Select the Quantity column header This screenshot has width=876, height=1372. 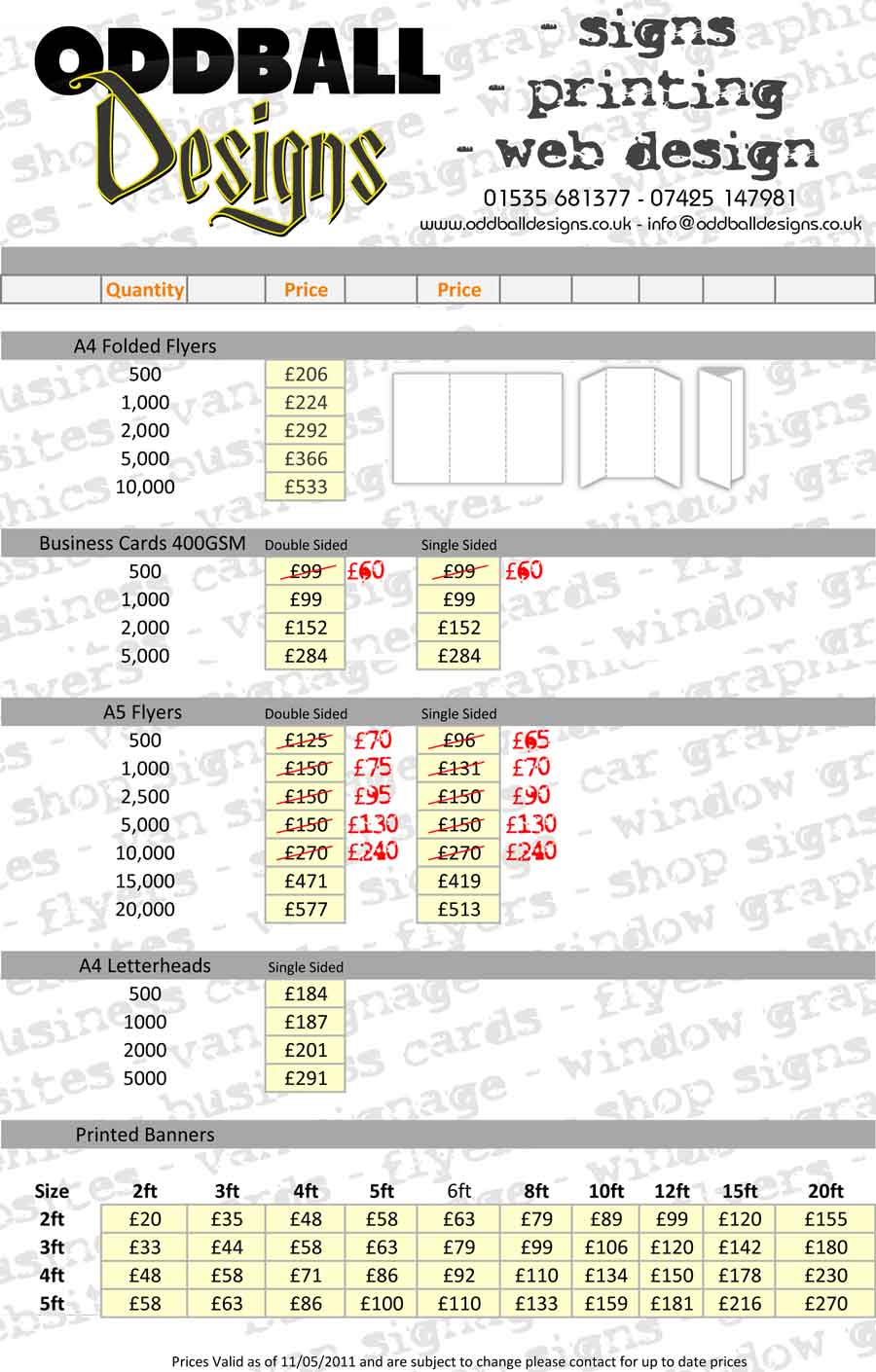(144, 290)
